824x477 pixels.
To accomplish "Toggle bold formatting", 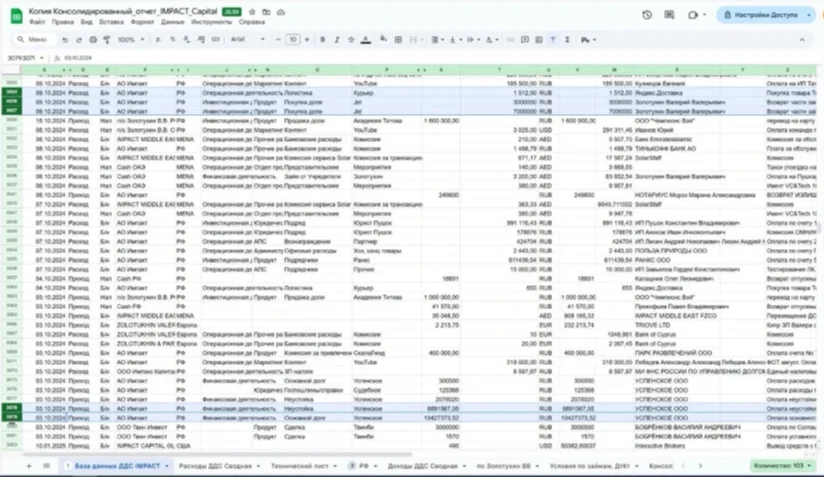I will (323, 40).
